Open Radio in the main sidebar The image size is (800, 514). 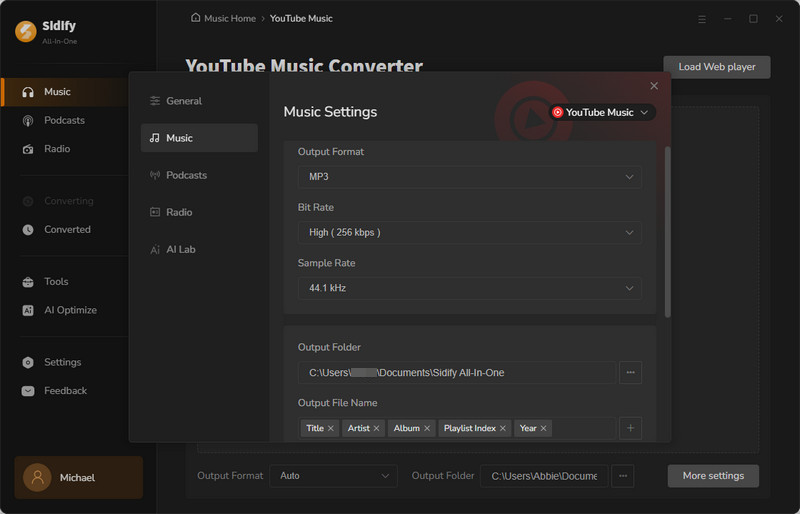(x=57, y=149)
